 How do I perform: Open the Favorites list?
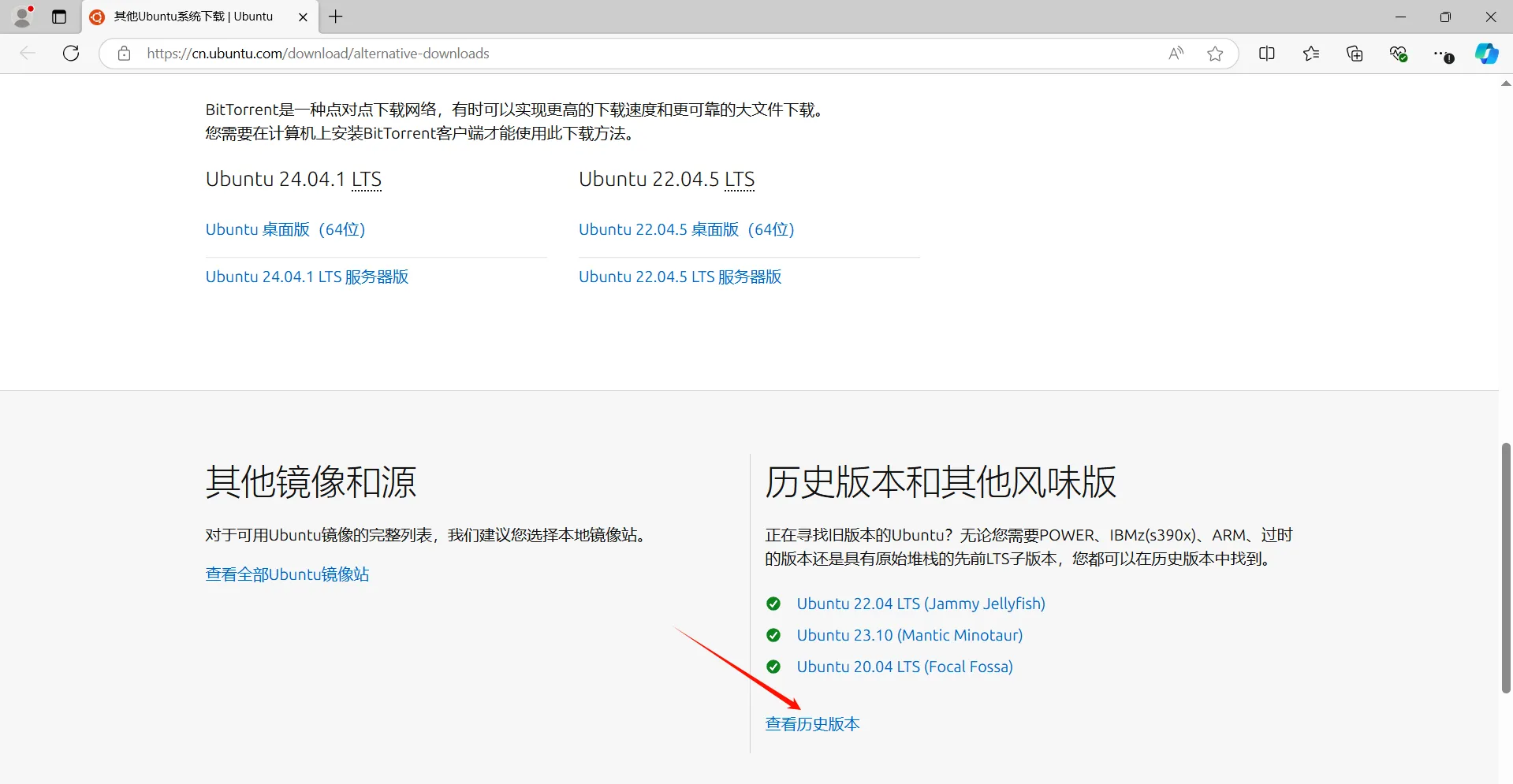tap(1310, 53)
